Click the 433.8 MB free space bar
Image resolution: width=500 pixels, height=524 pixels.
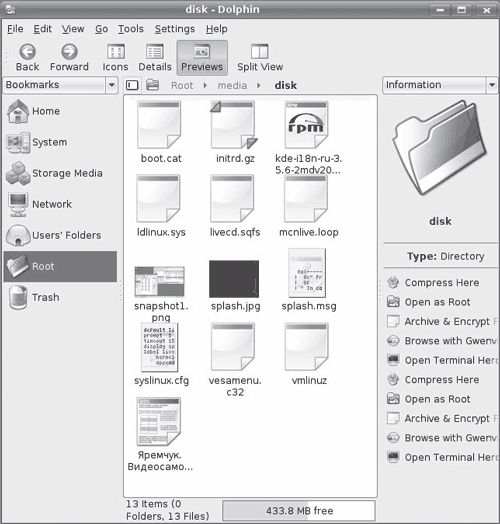point(299,511)
